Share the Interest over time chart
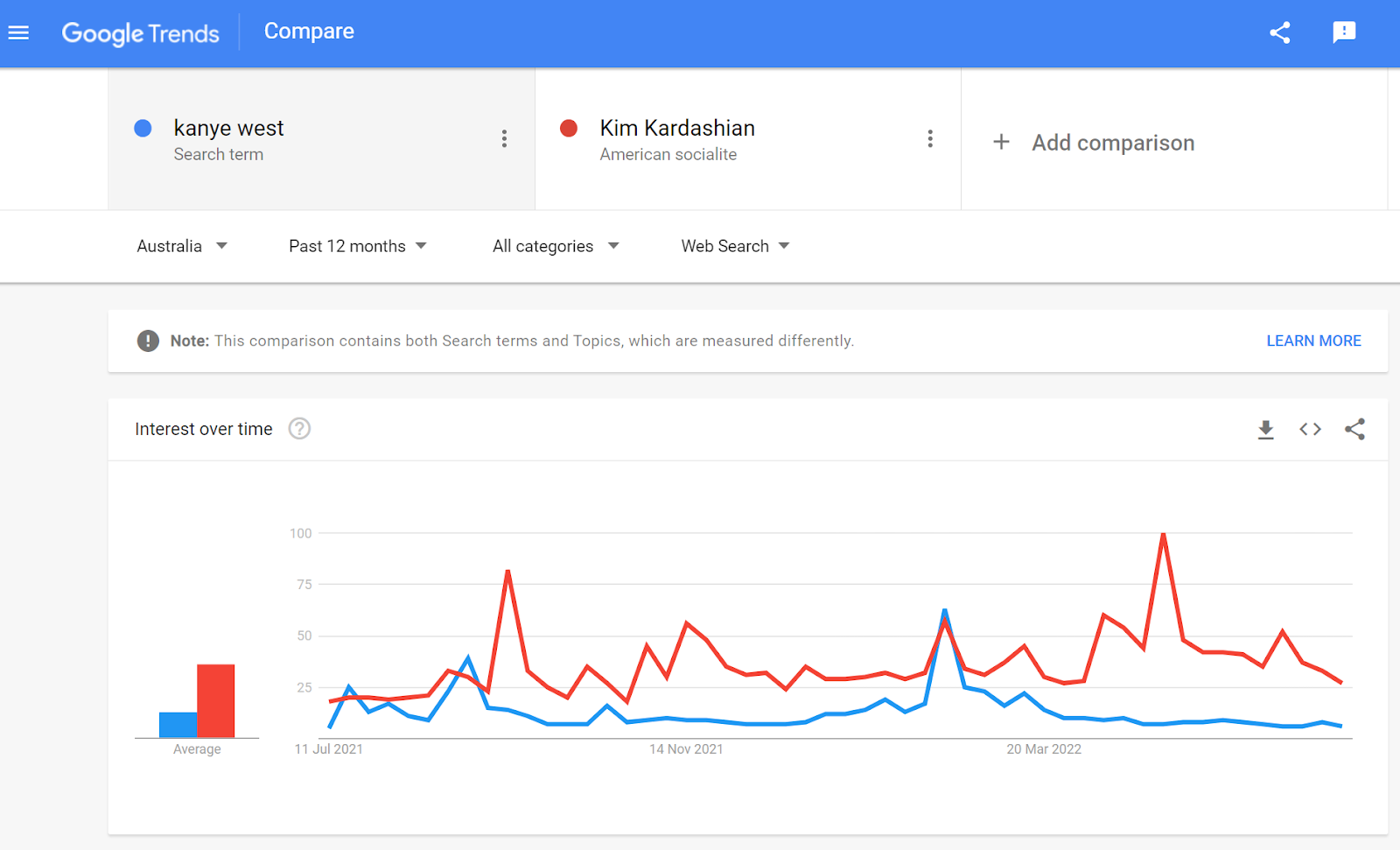The width and height of the screenshot is (1400, 850). pos(1354,429)
